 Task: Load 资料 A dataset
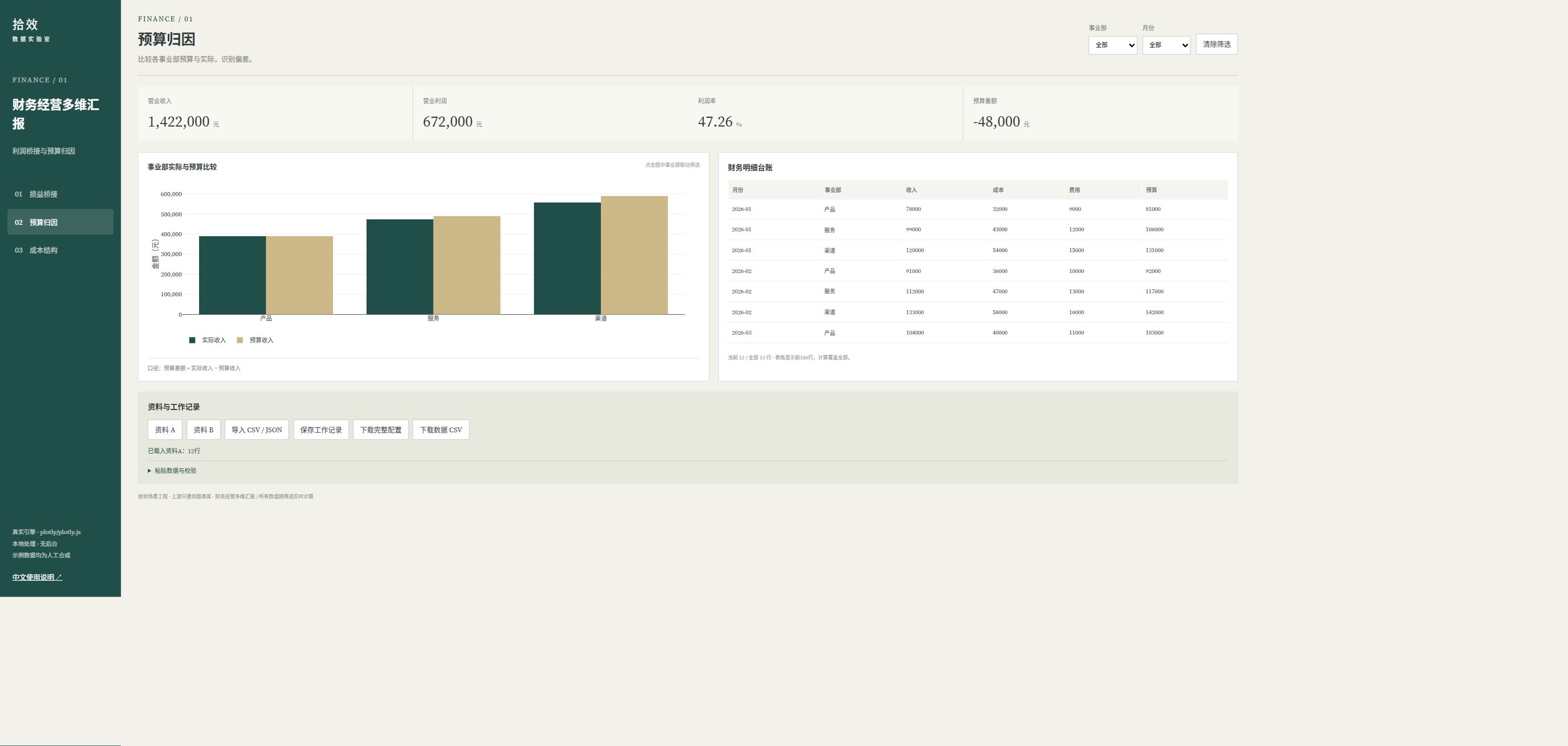click(x=165, y=430)
